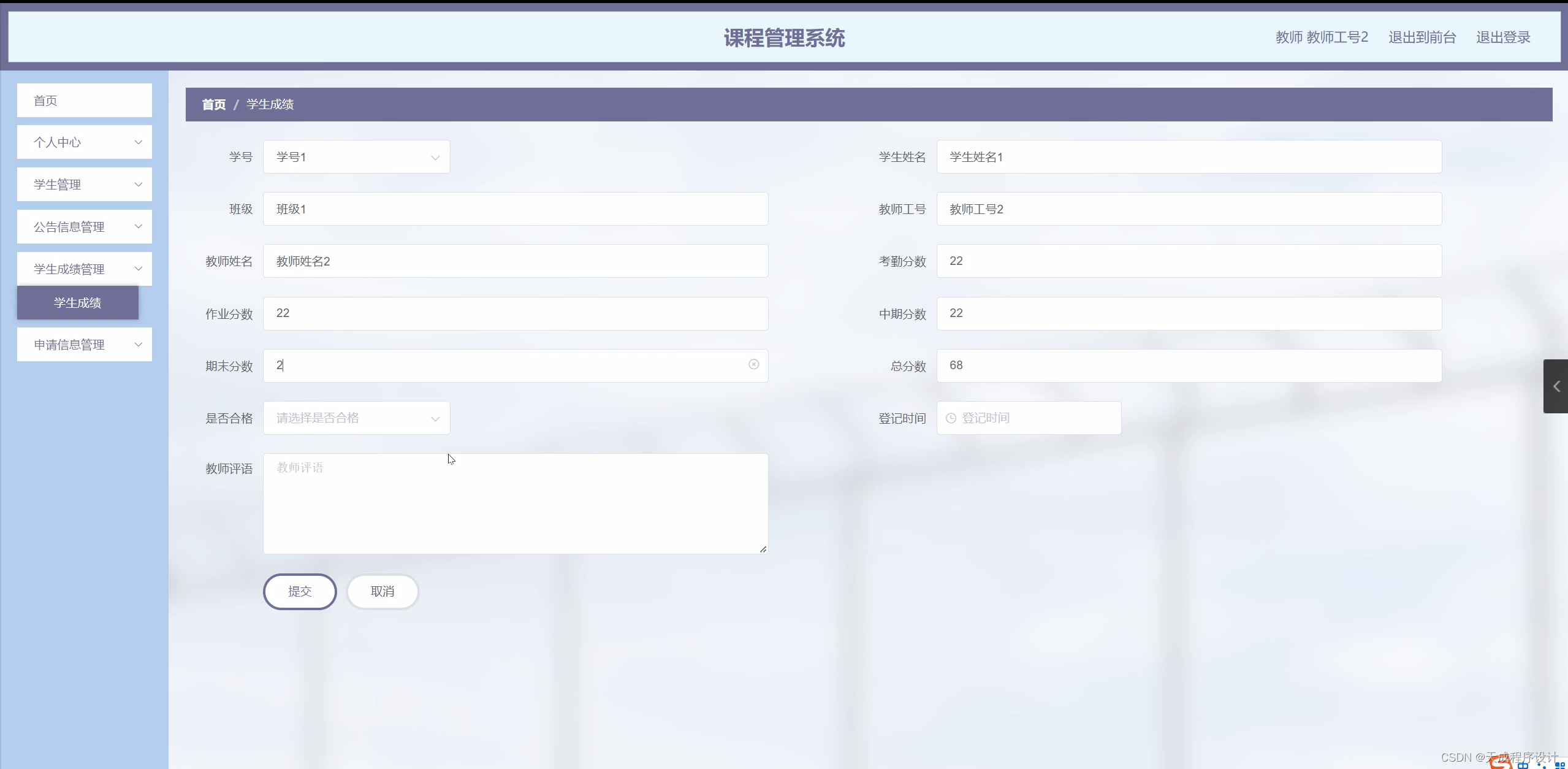The height and width of the screenshot is (769, 1568).
Task: Click the textarea resize handle in 教师评语
Action: point(763,549)
